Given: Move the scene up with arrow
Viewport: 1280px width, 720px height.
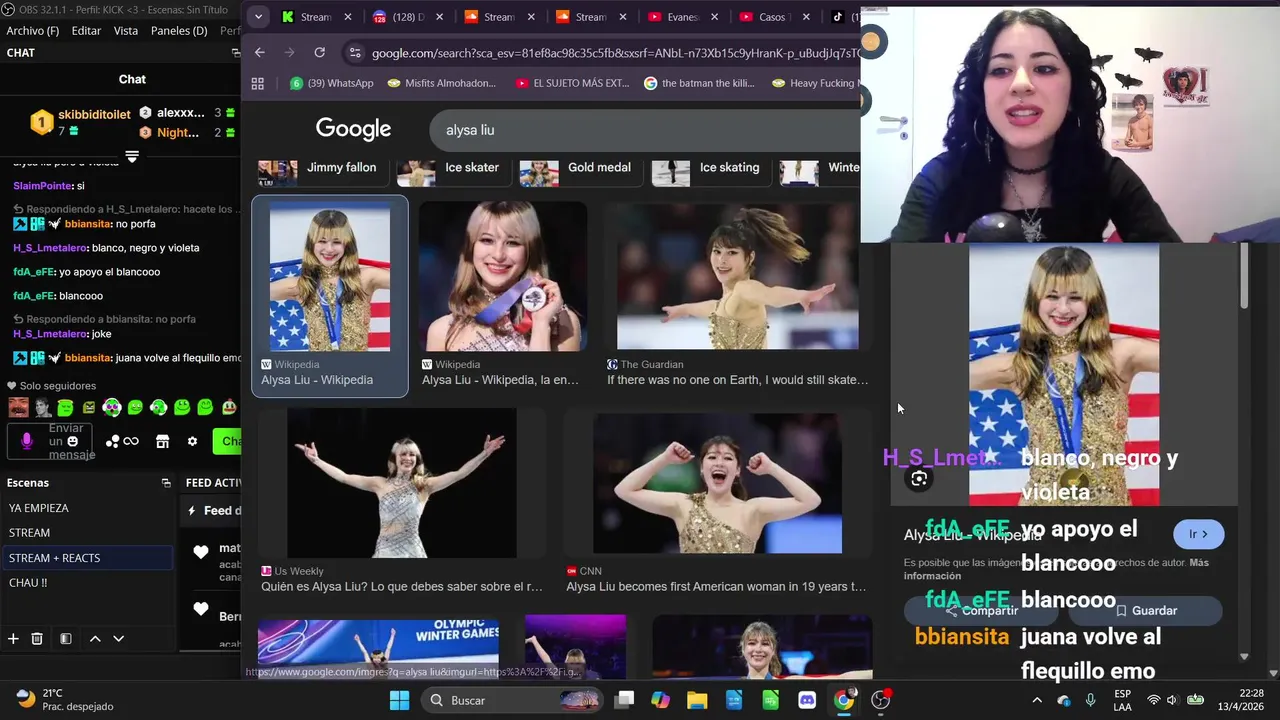Looking at the screenshot, I should point(95,638).
